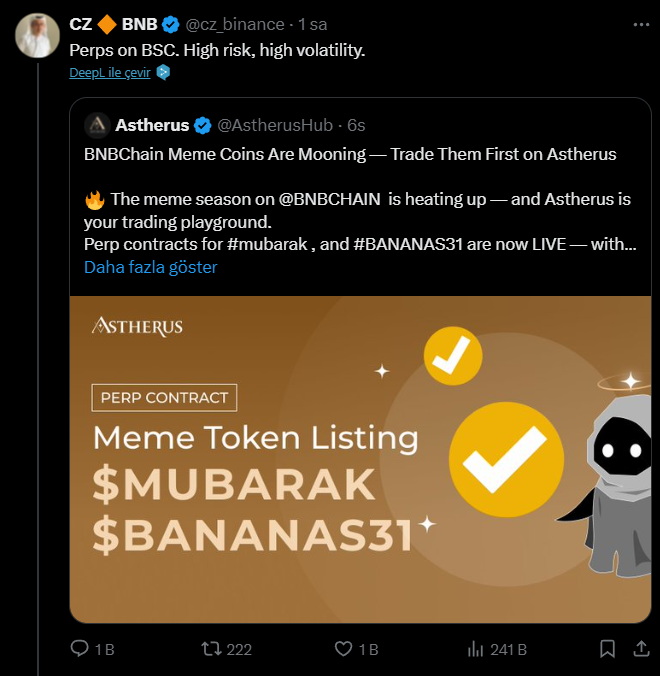The height and width of the screenshot is (676, 660).
Task: Click the Astherus account name
Action: tap(152, 125)
